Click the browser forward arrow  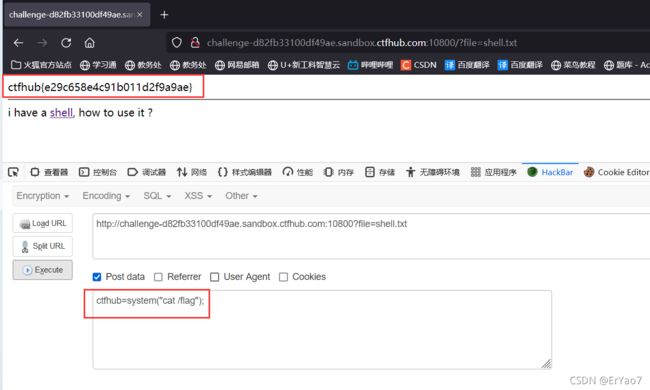(x=42, y=43)
